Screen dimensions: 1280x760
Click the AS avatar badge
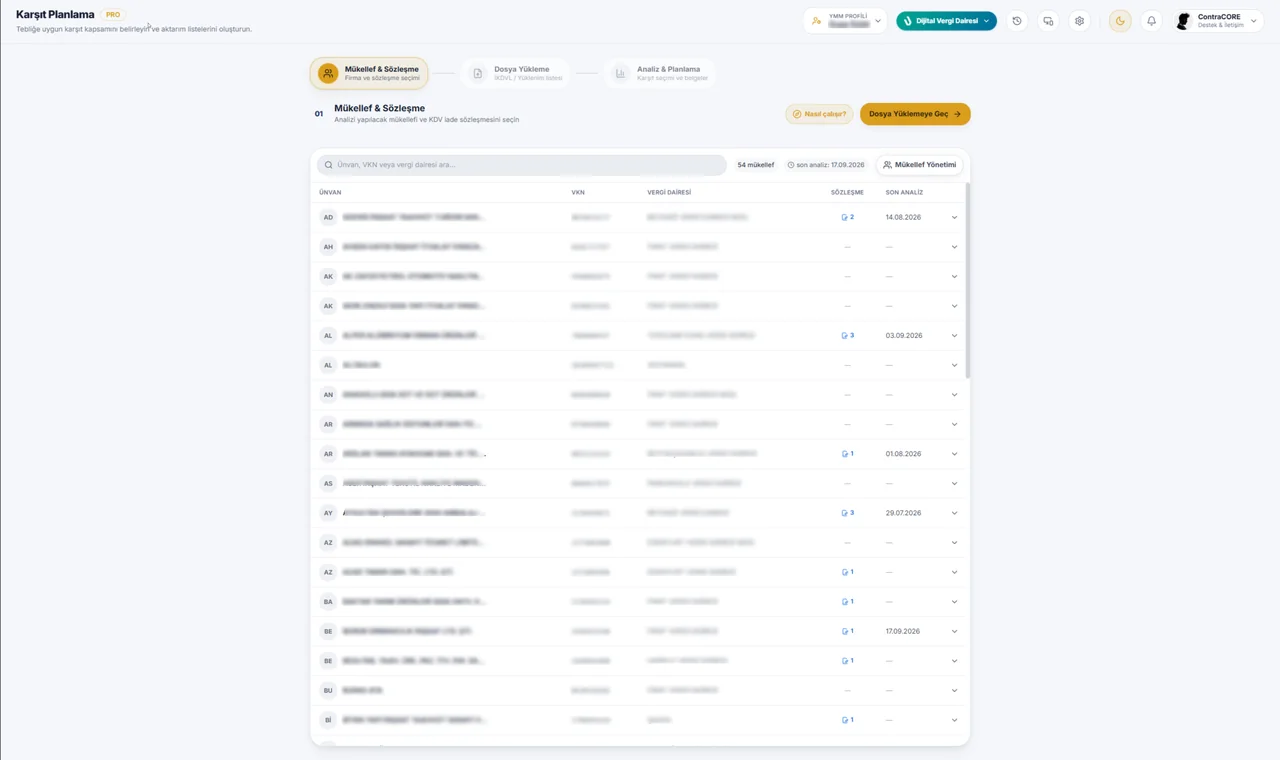point(328,484)
